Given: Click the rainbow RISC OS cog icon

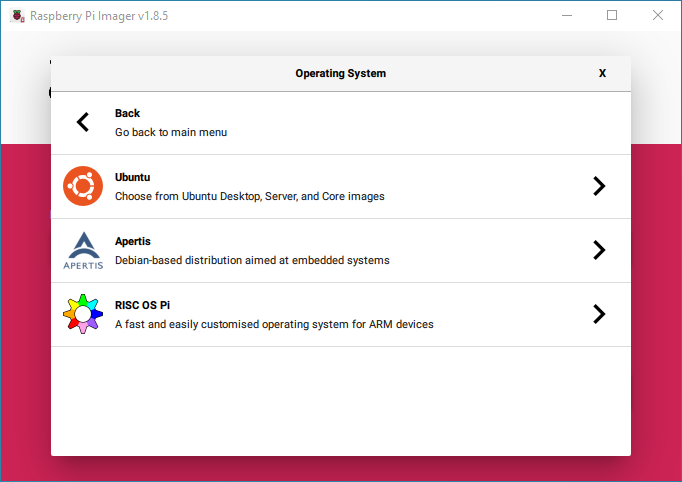Looking at the screenshot, I should [83, 314].
